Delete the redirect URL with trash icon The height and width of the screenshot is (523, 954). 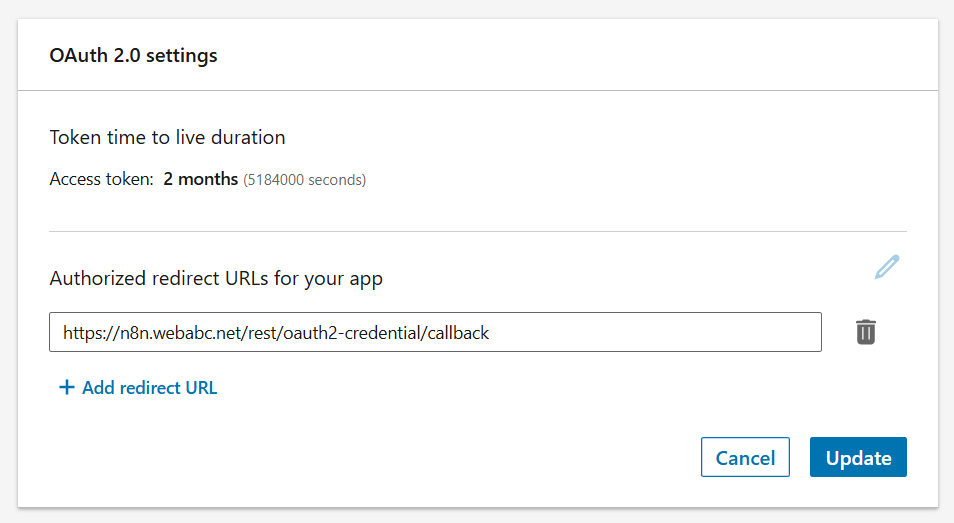pyautogui.click(x=866, y=332)
